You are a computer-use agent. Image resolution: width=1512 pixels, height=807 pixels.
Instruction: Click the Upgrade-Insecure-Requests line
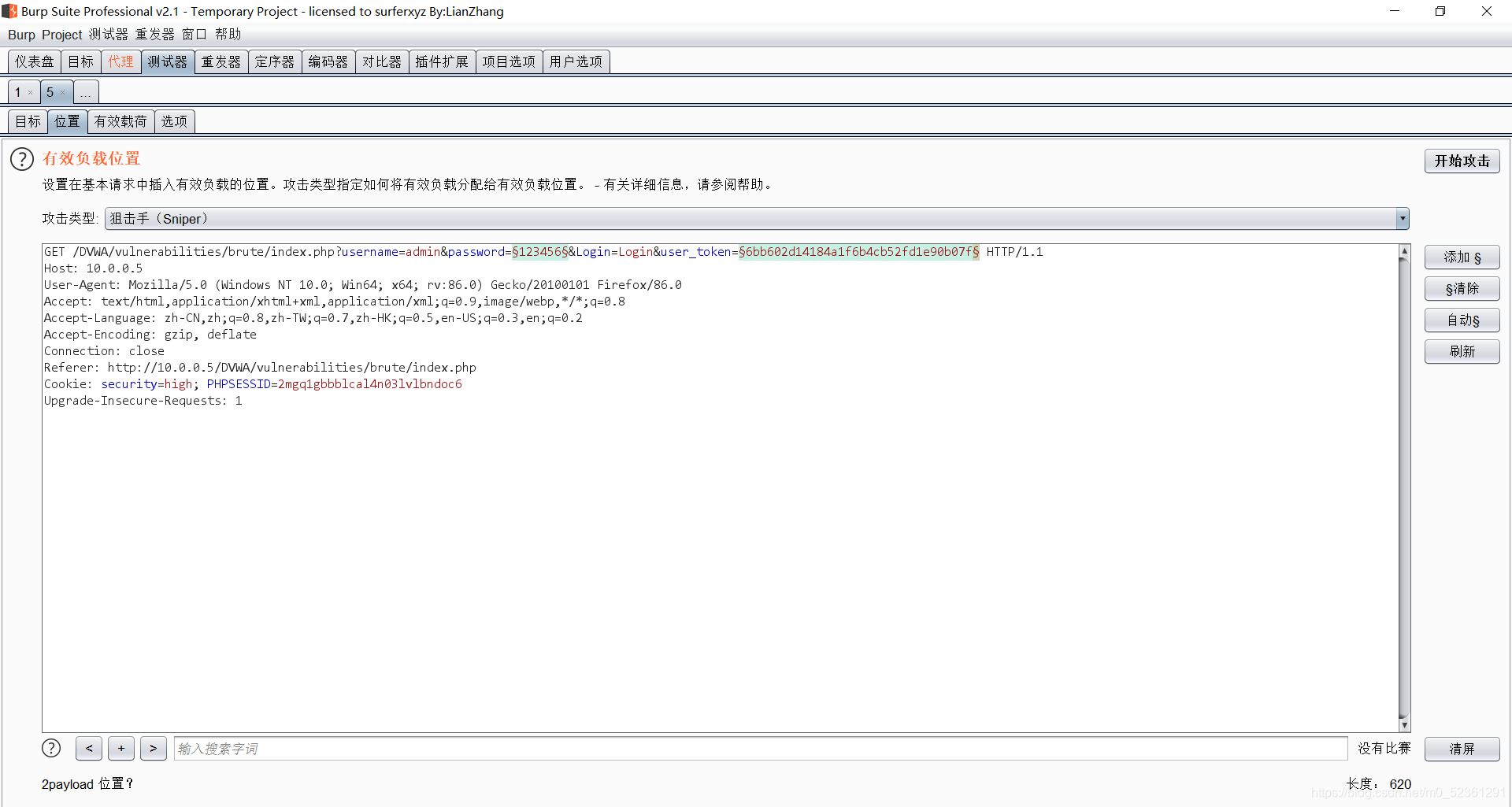pyautogui.click(x=143, y=401)
